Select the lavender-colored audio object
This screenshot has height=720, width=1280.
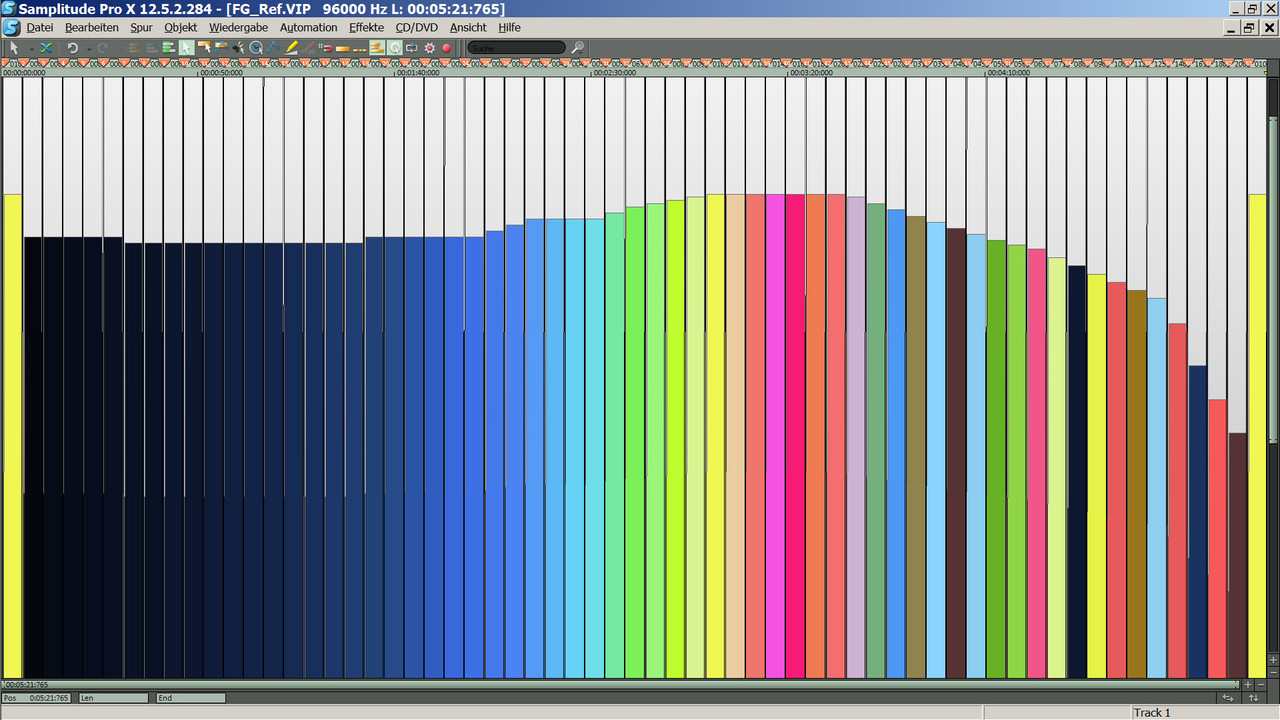click(856, 437)
